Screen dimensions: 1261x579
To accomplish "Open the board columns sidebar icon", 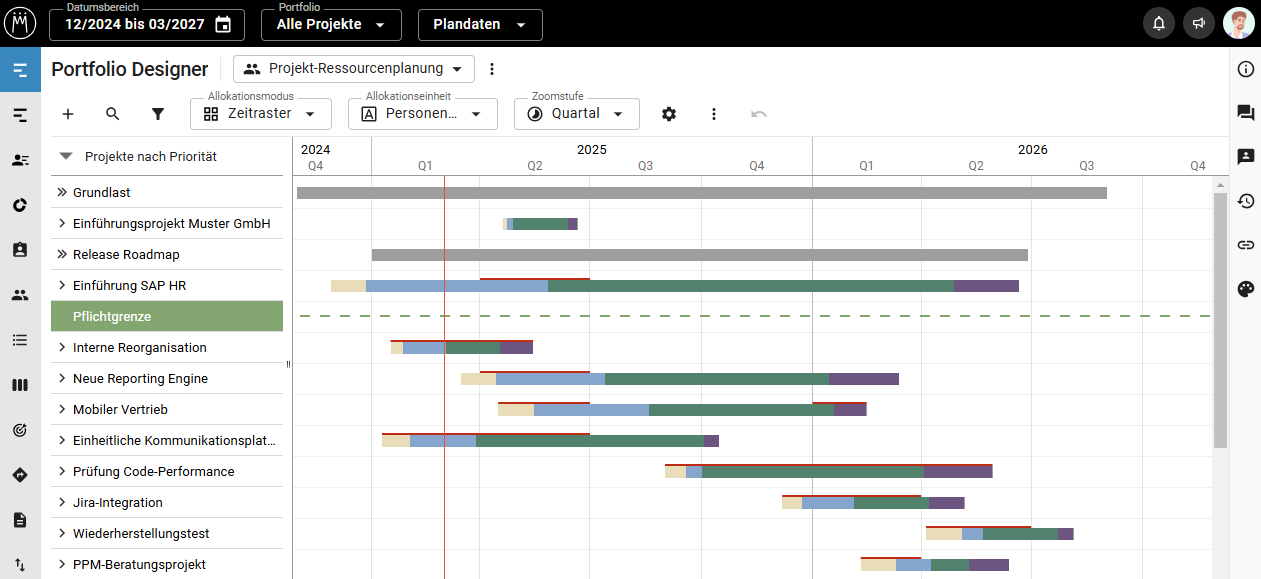I will 20,385.
